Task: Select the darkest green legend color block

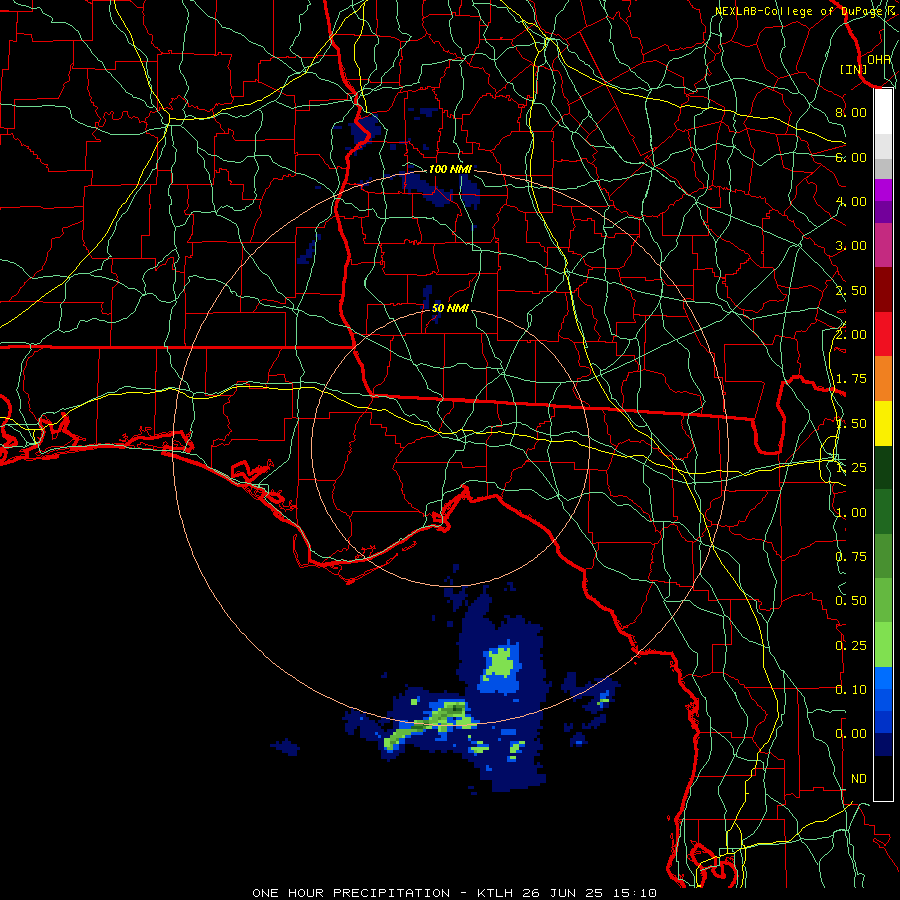Action: click(x=883, y=467)
